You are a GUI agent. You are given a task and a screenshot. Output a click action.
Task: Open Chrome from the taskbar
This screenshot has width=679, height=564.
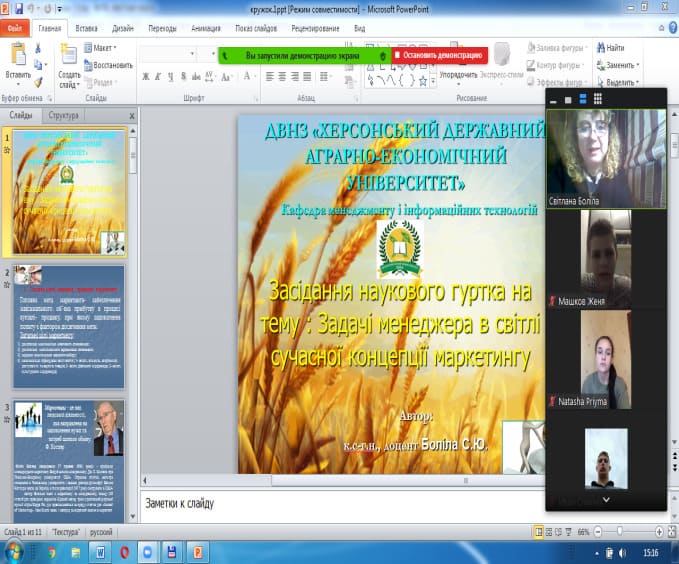coord(52,553)
